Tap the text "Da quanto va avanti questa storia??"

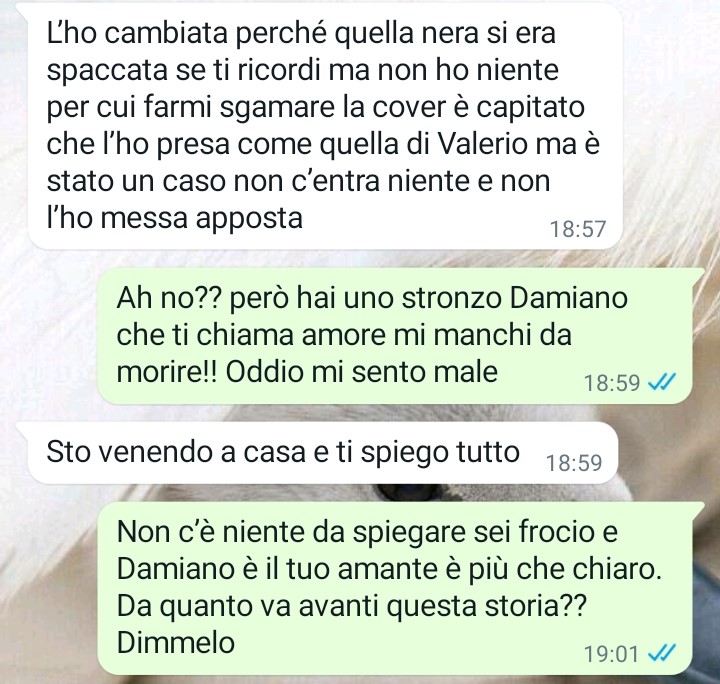(352, 606)
